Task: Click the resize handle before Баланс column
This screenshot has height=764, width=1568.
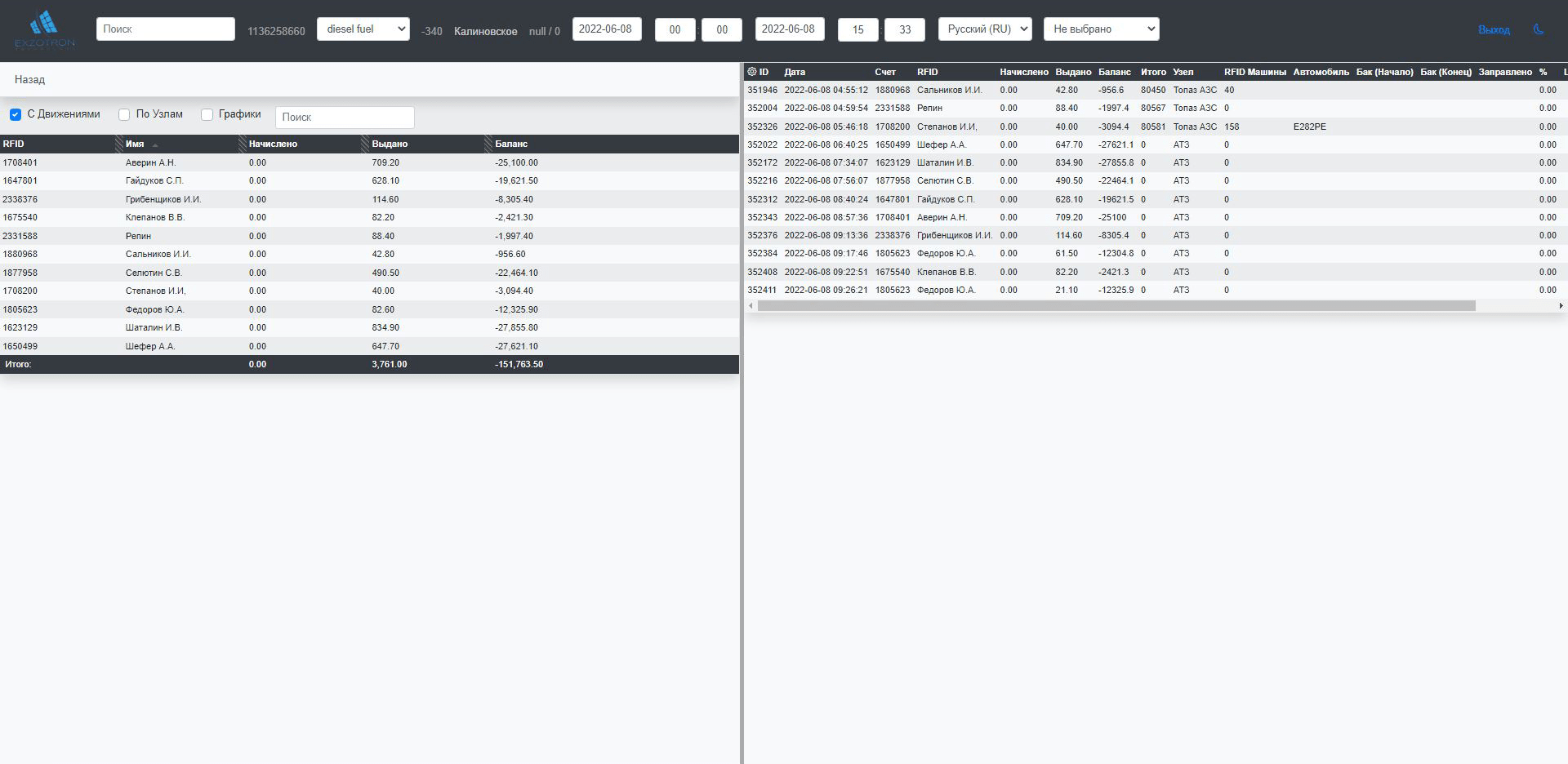Action: [x=488, y=144]
